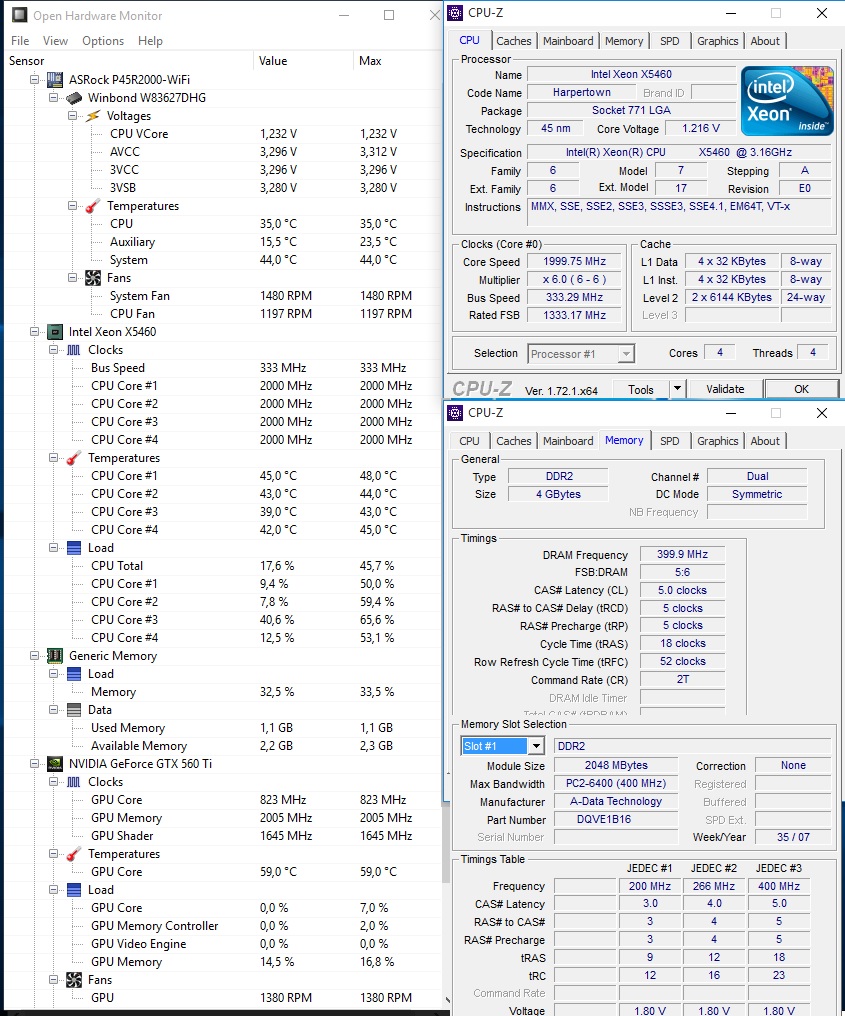Open the Options menu

pos(103,41)
